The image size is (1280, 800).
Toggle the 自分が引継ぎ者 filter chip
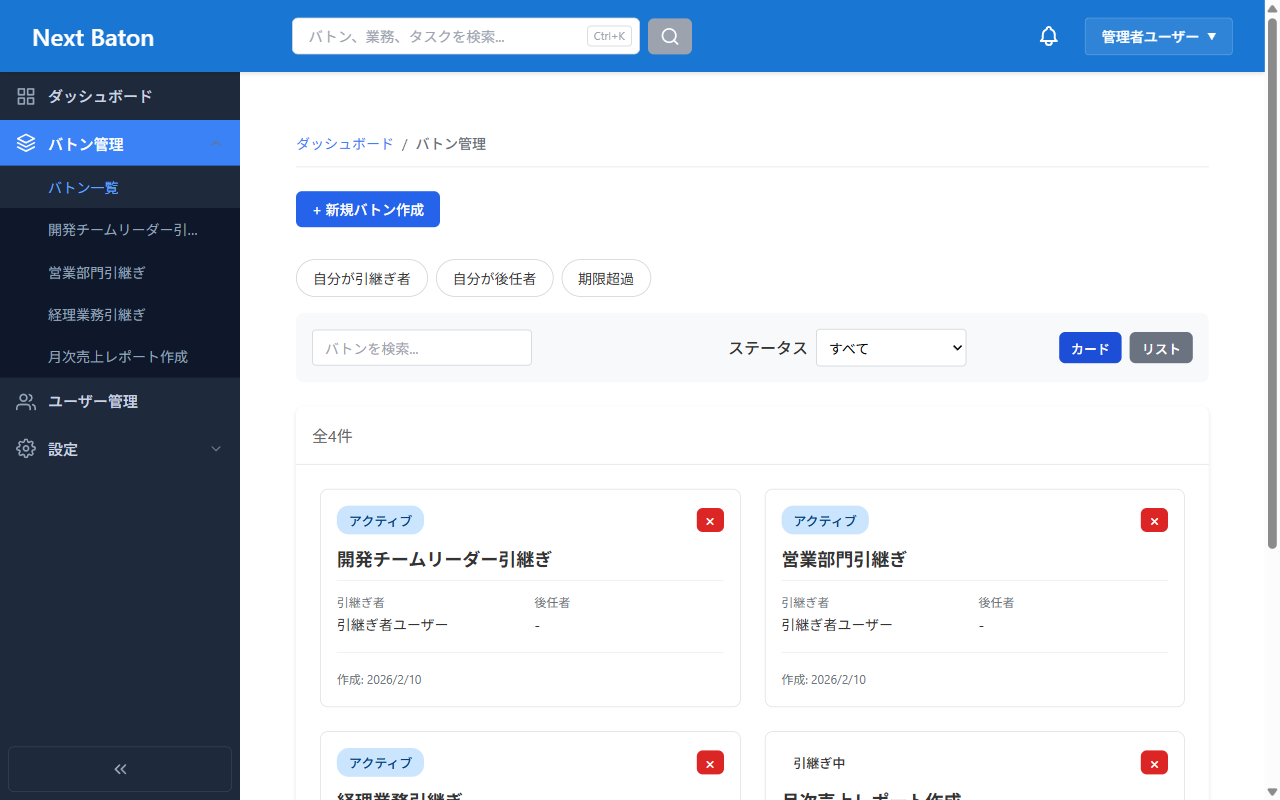click(x=362, y=278)
